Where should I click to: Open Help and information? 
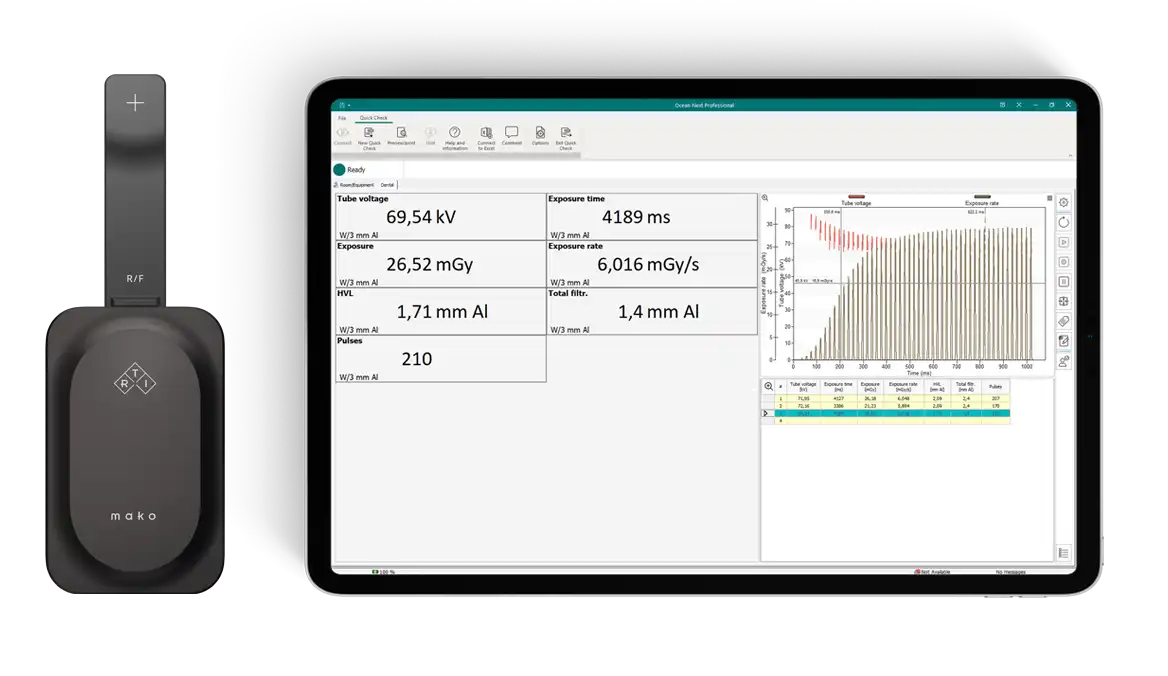point(454,133)
